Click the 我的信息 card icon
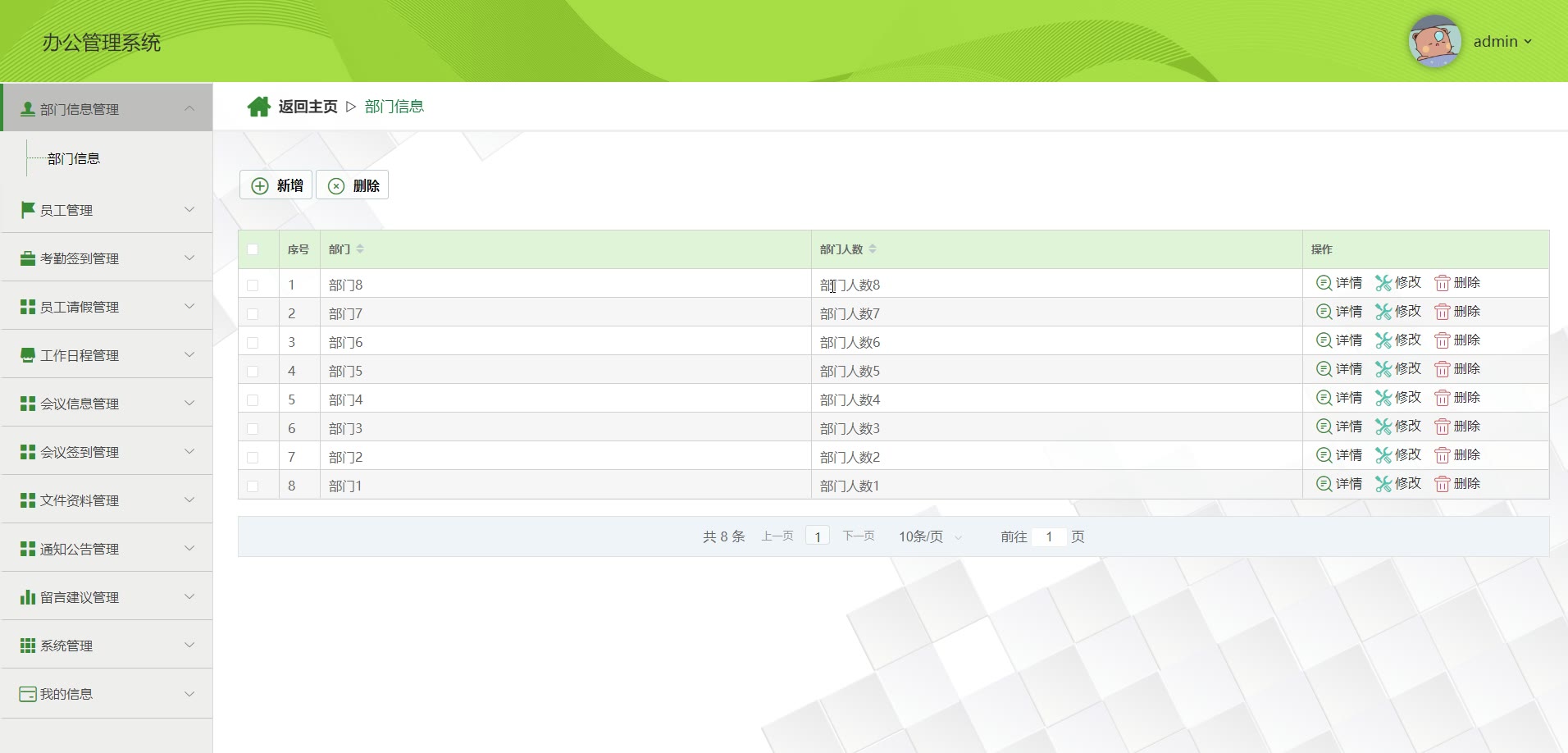 click(x=28, y=694)
